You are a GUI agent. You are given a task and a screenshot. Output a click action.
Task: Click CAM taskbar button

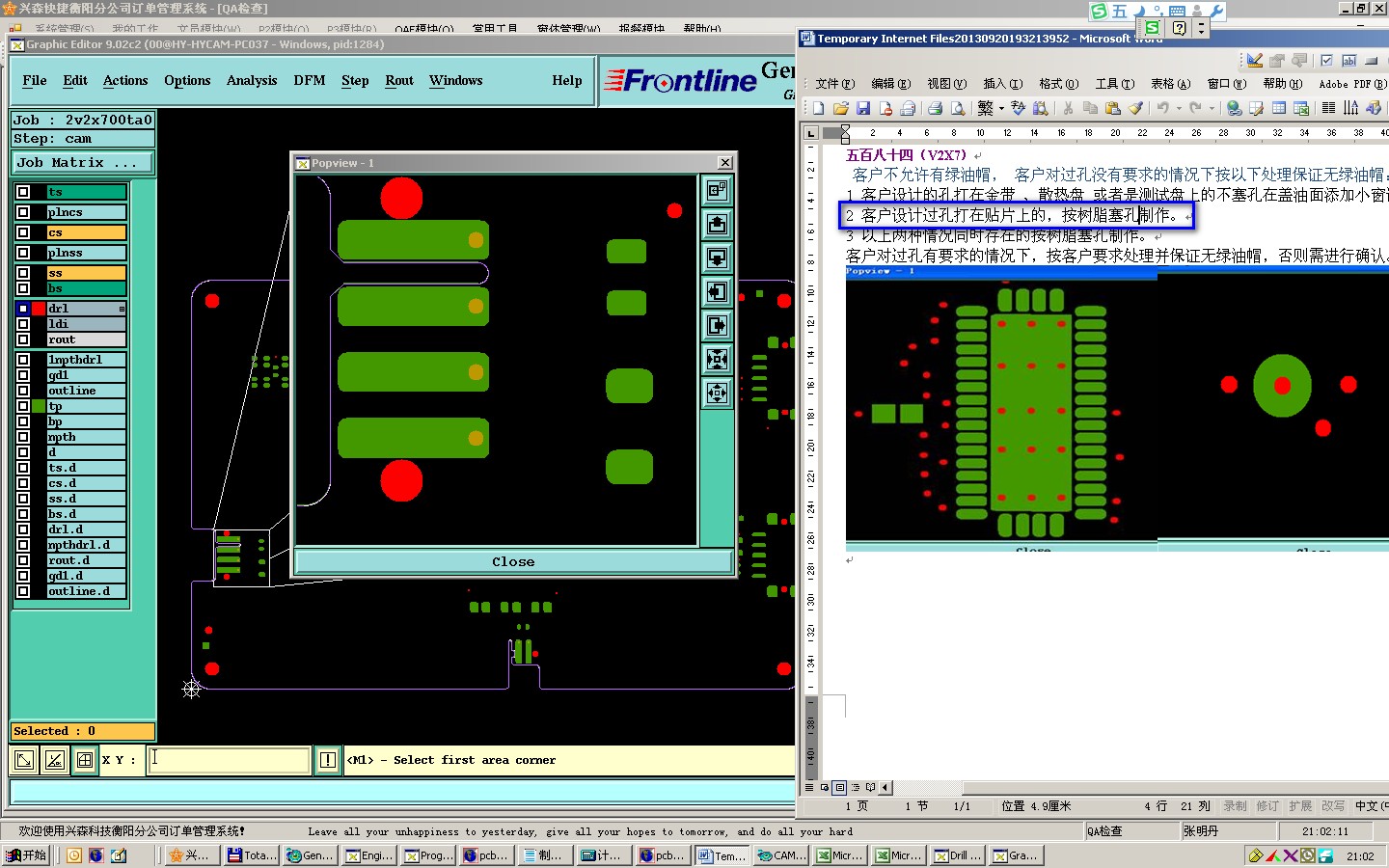click(x=782, y=855)
